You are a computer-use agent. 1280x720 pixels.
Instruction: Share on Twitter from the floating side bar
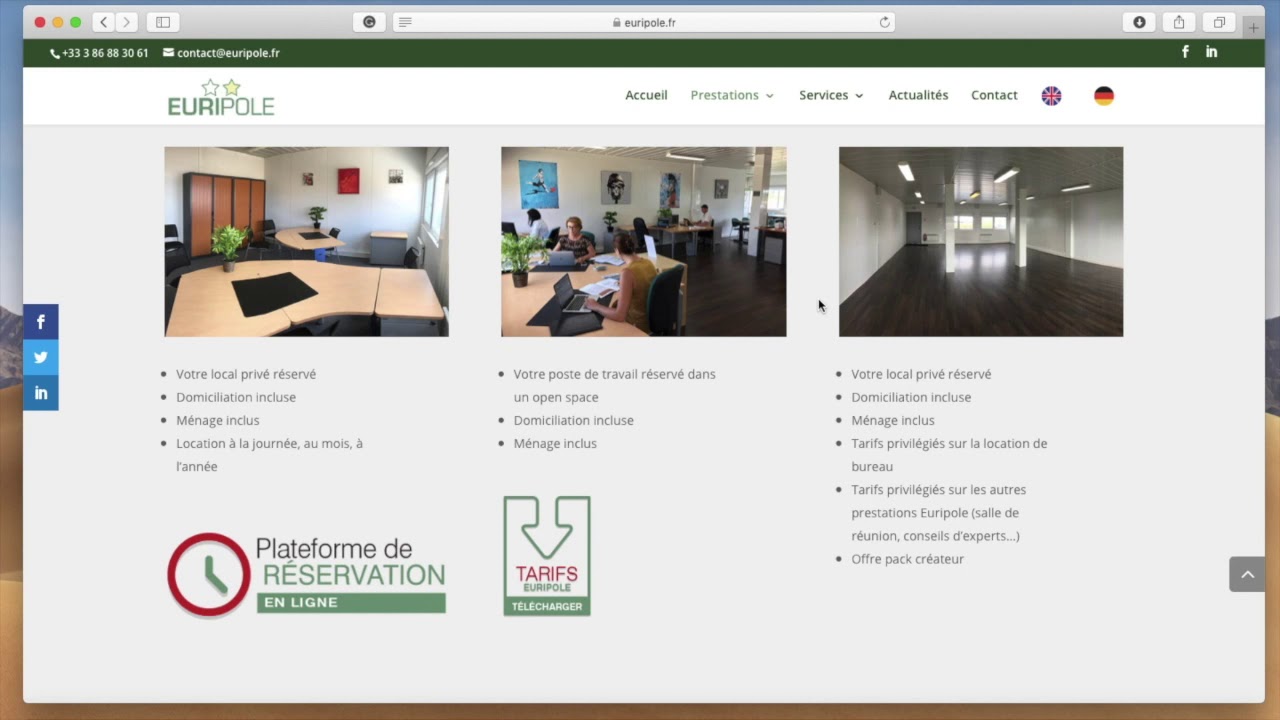[41, 357]
